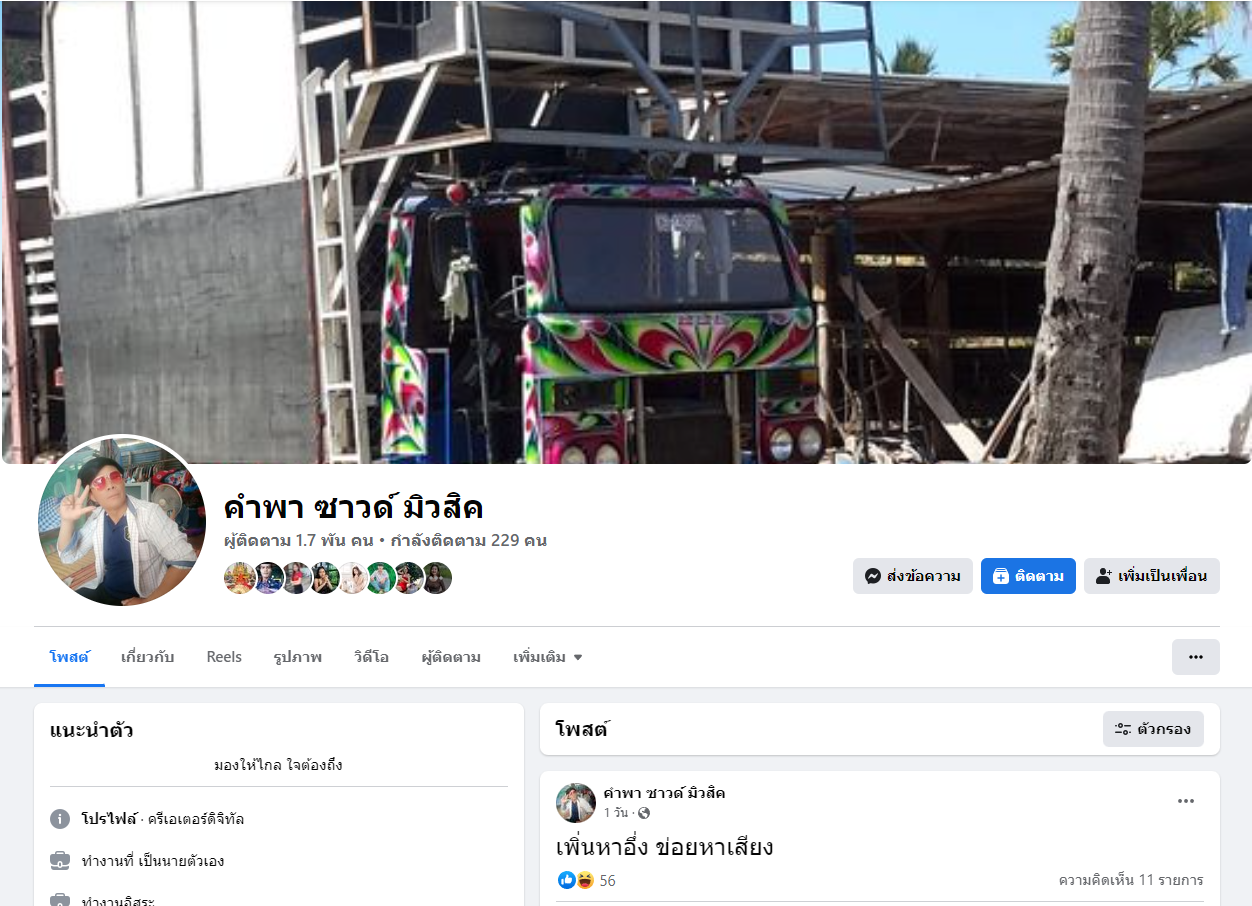Click the Messenger icon on ส่งข้อความ button
The width and height of the screenshot is (1252, 906).
point(873,576)
